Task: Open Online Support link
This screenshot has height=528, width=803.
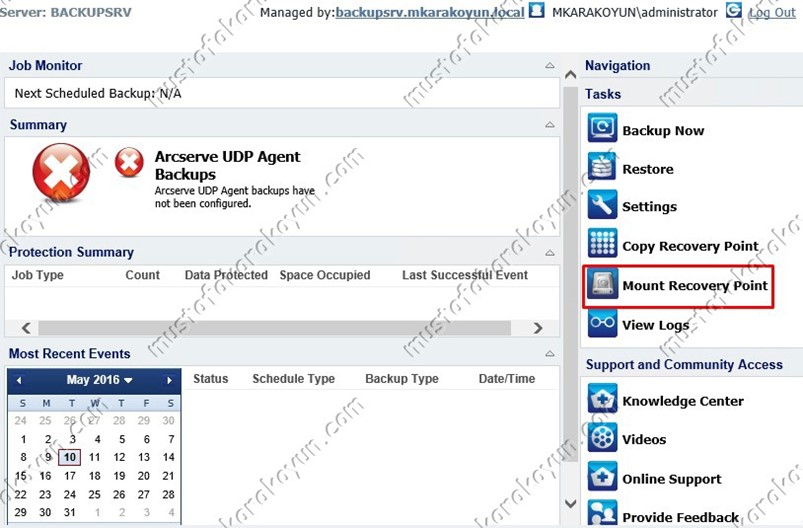Action: 672,479
